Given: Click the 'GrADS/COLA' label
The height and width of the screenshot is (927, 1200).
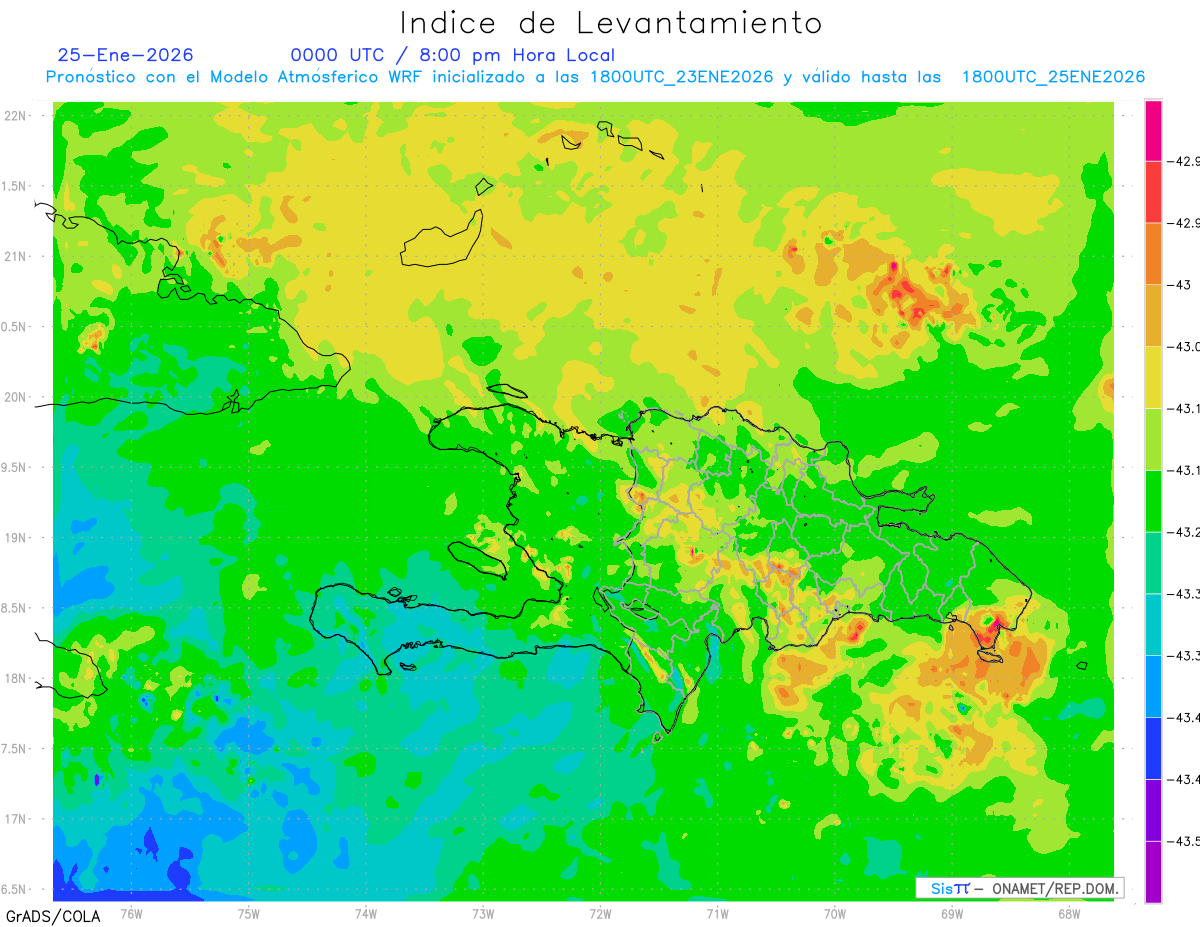Looking at the screenshot, I should pyautogui.click(x=53, y=916).
